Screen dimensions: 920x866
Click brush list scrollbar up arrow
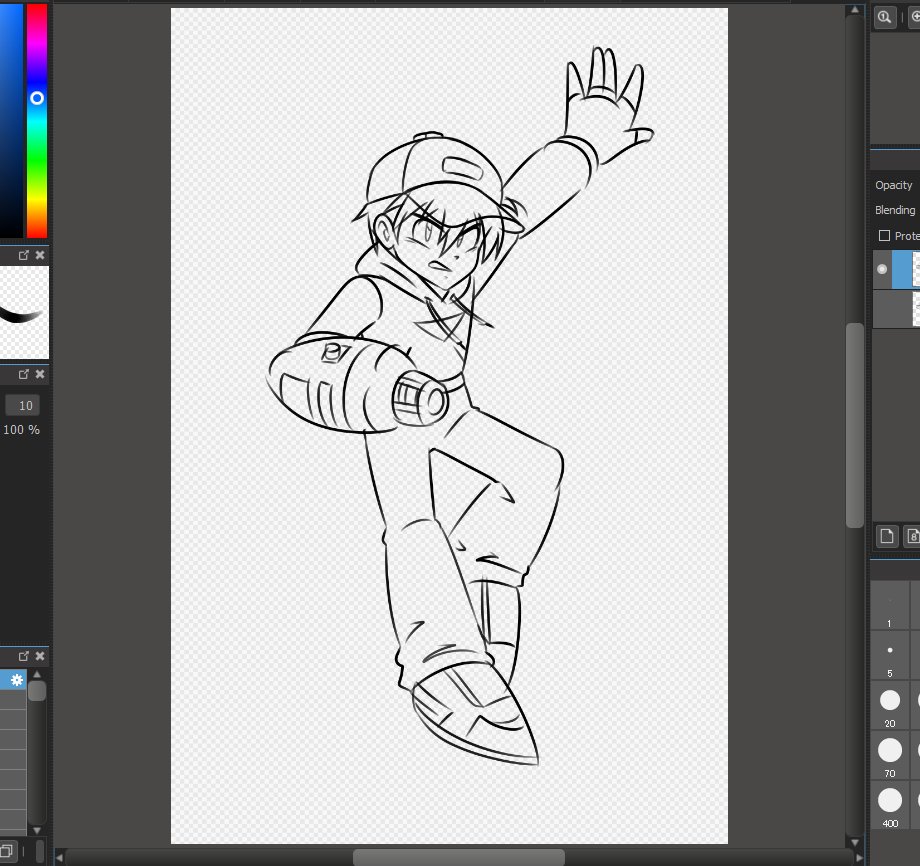pos(37,674)
